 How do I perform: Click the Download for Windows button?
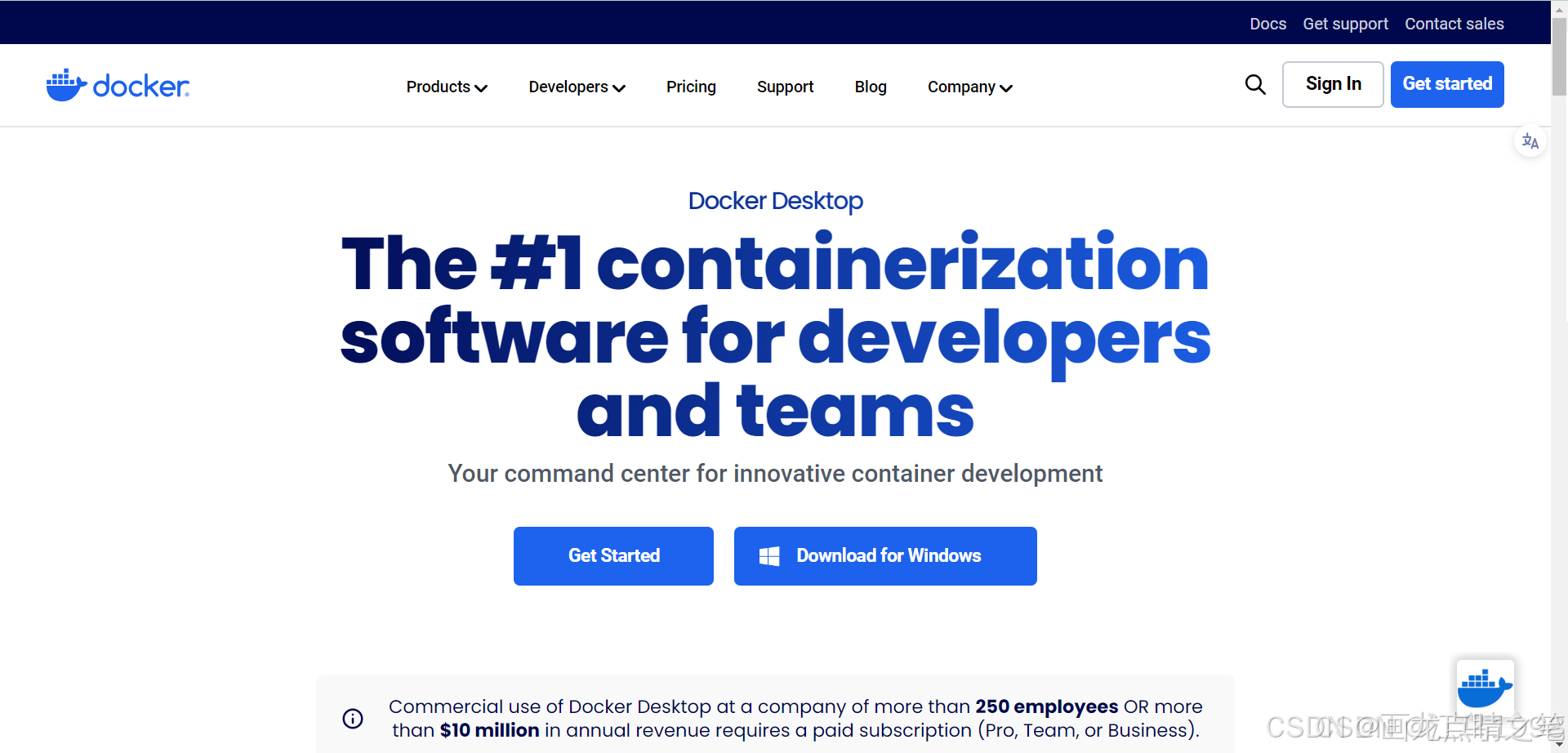885,556
